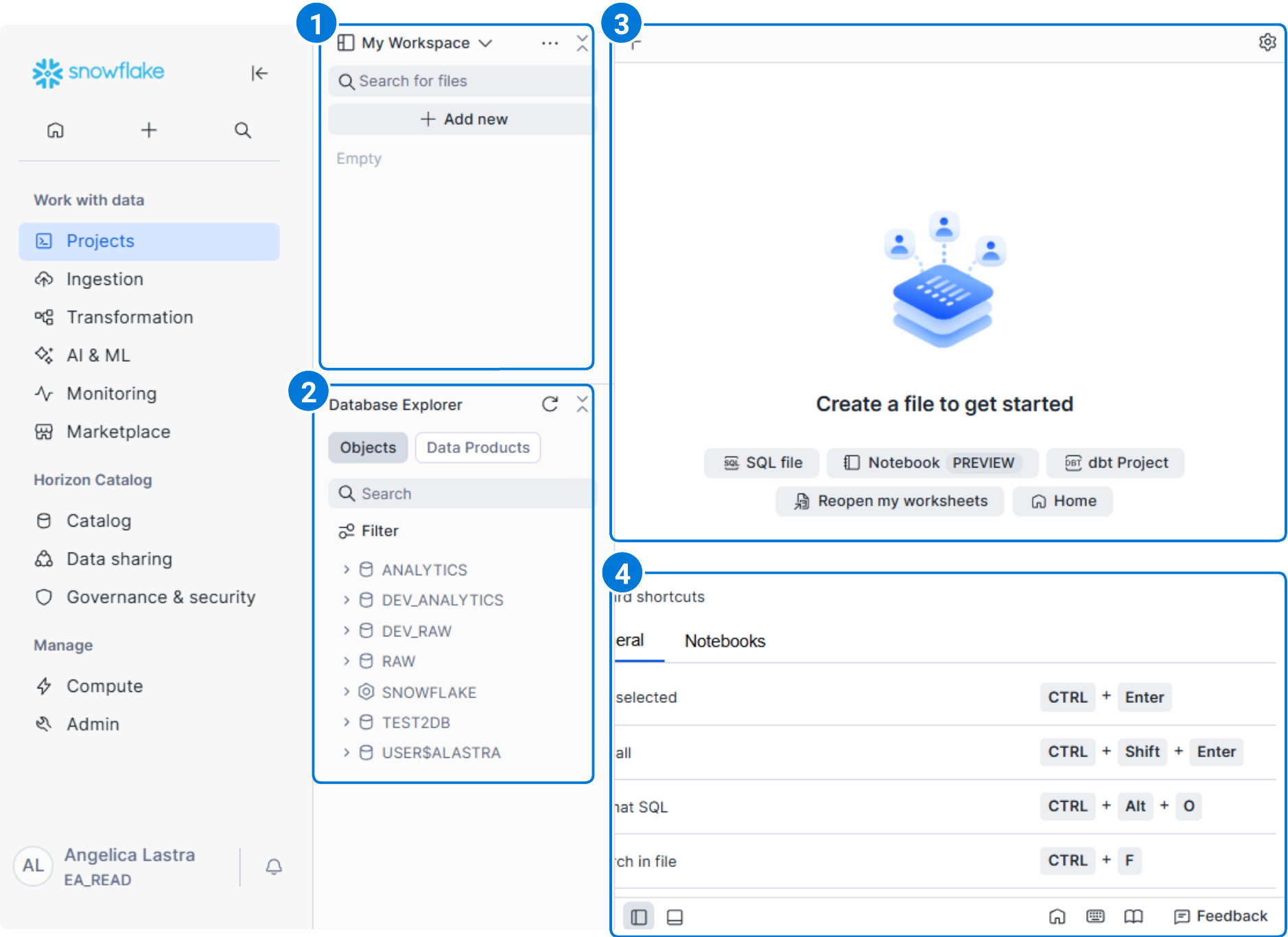Open the workspace settings gear
Image resolution: width=1288 pixels, height=937 pixels.
tap(1267, 43)
